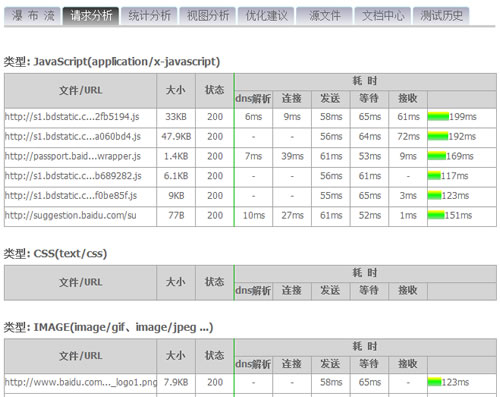
Task: Open the 2fb5194.js file URL link
Action: (72, 117)
